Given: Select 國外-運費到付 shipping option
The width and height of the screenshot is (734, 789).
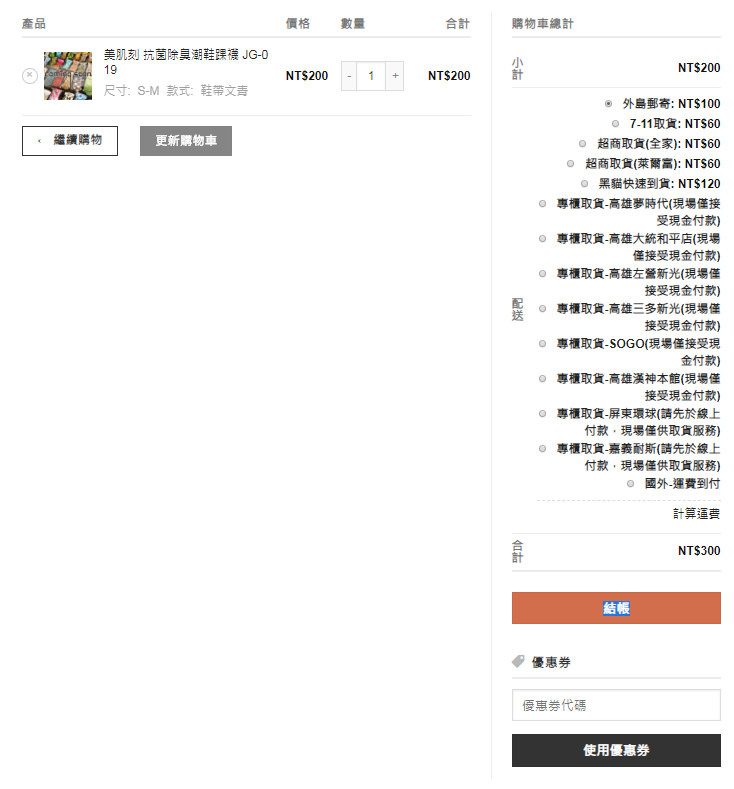Looking at the screenshot, I should [631, 484].
